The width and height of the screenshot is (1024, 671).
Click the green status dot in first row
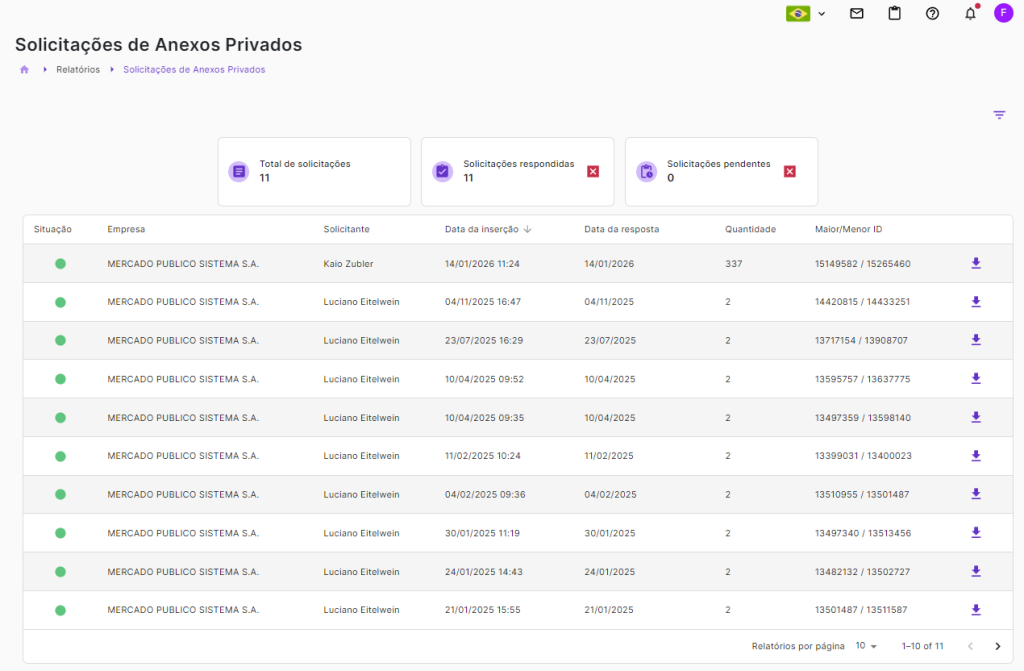[60, 264]
